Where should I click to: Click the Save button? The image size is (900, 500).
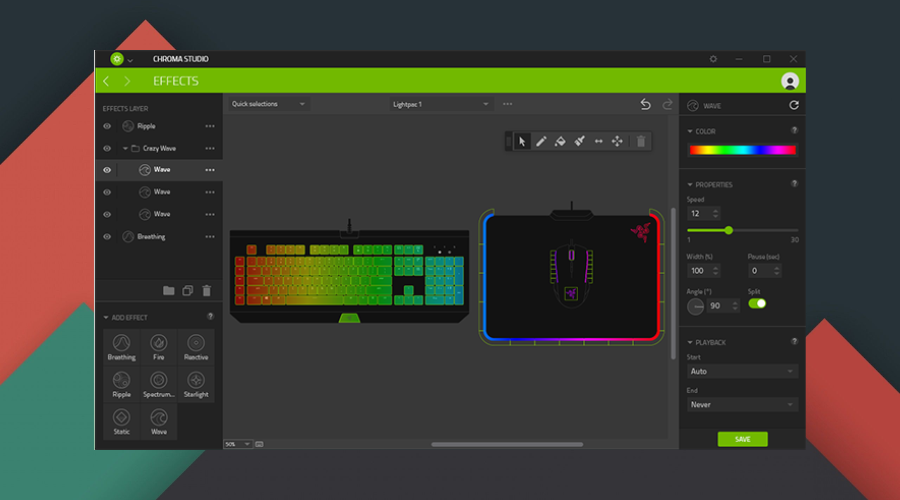[742, 439]
